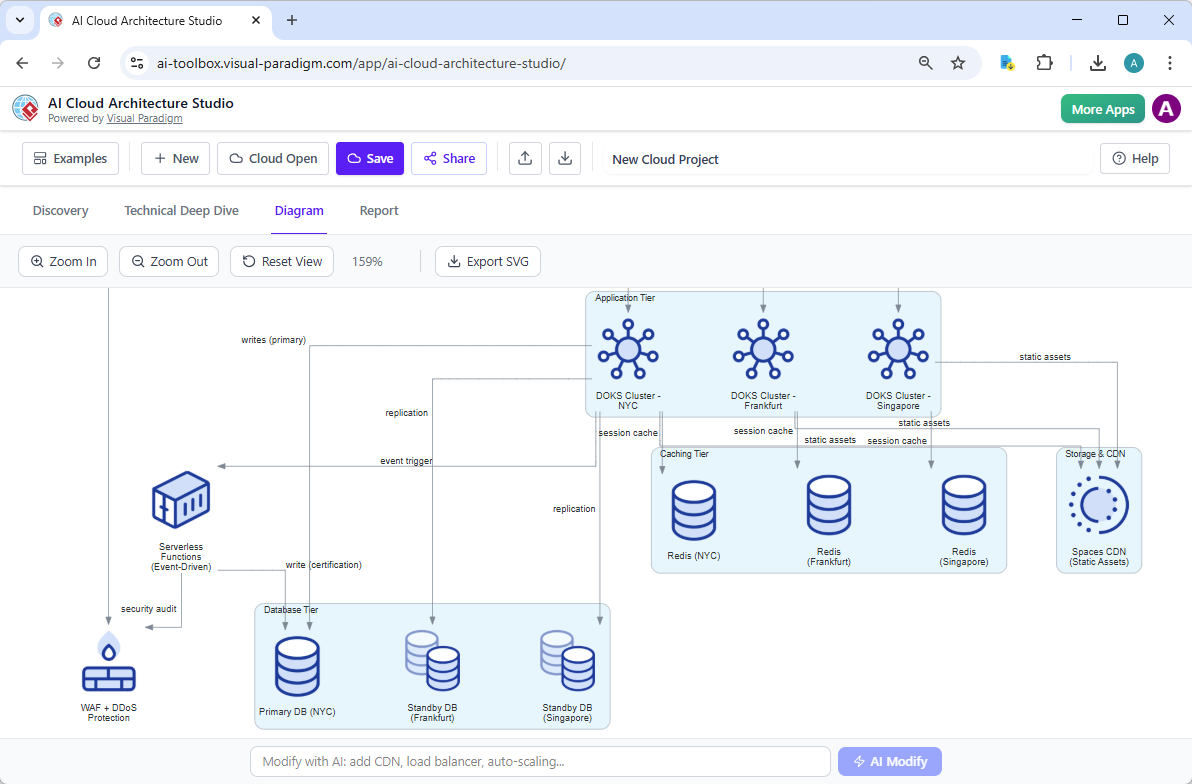Click the browser tab search chevron
The width and height of the screenshot is (1192, 784).
point(19,19)
